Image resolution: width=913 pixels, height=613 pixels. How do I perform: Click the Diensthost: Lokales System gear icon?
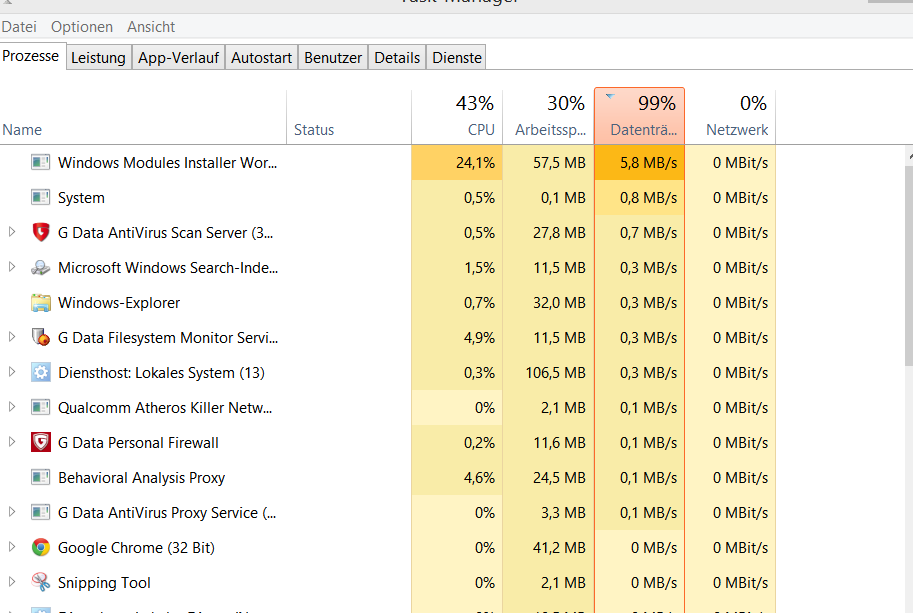pyautogui.click(x=40, y=372)
